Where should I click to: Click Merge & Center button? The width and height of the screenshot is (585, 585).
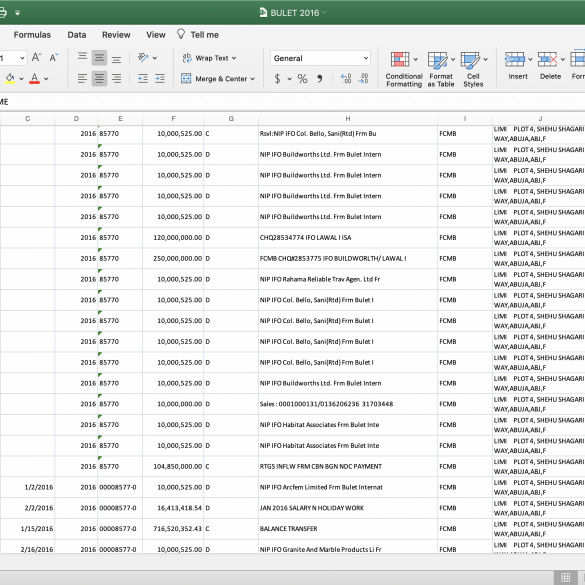(x=214, y=79)
